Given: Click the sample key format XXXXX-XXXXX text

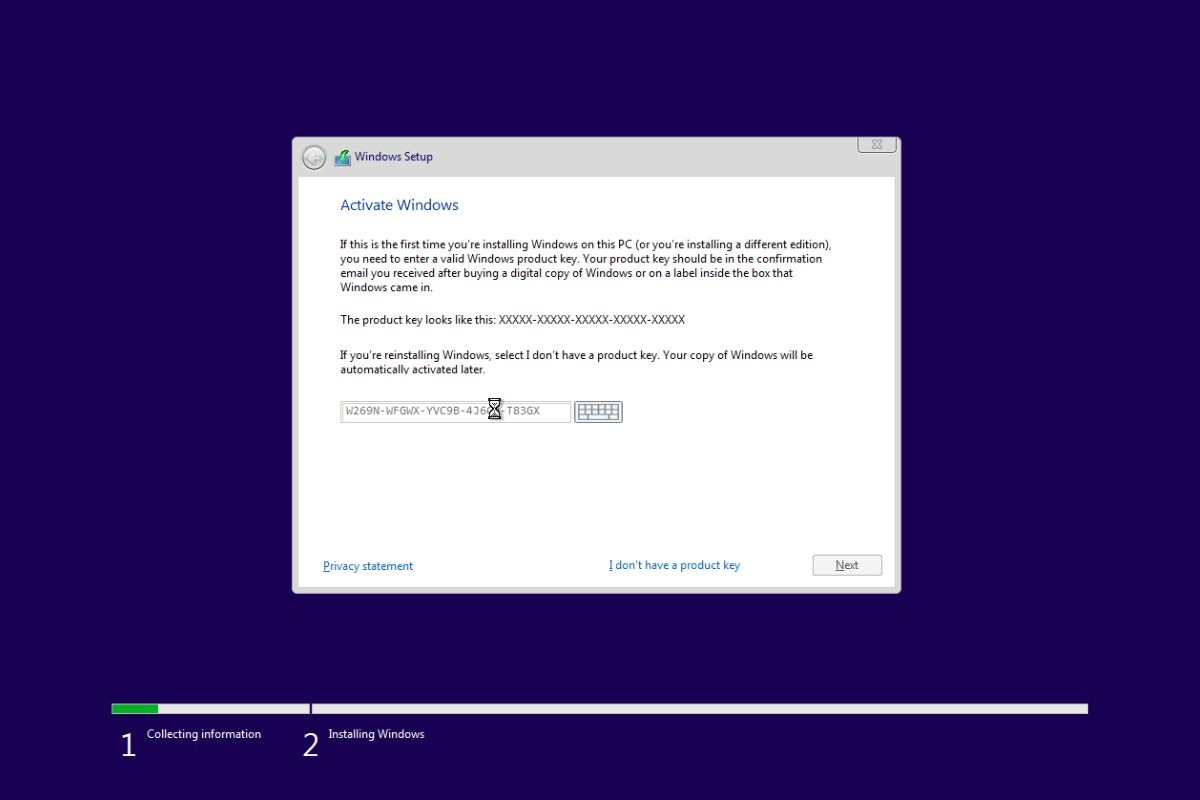Looking at the screenshot, I should 592,320.
